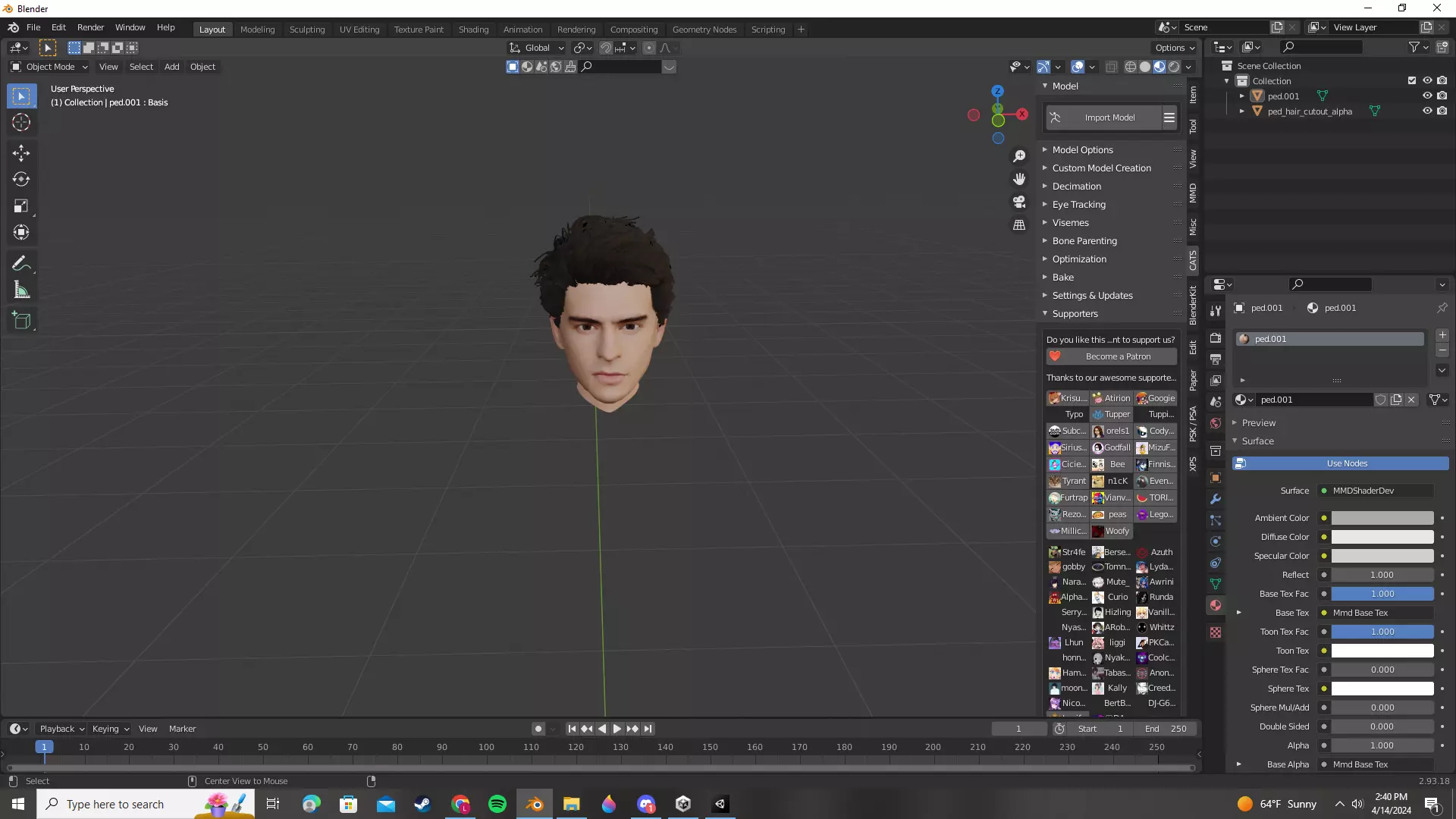The image size is (1456, 819).
Task: Click the Import Model button
Action: [1109, 118]
